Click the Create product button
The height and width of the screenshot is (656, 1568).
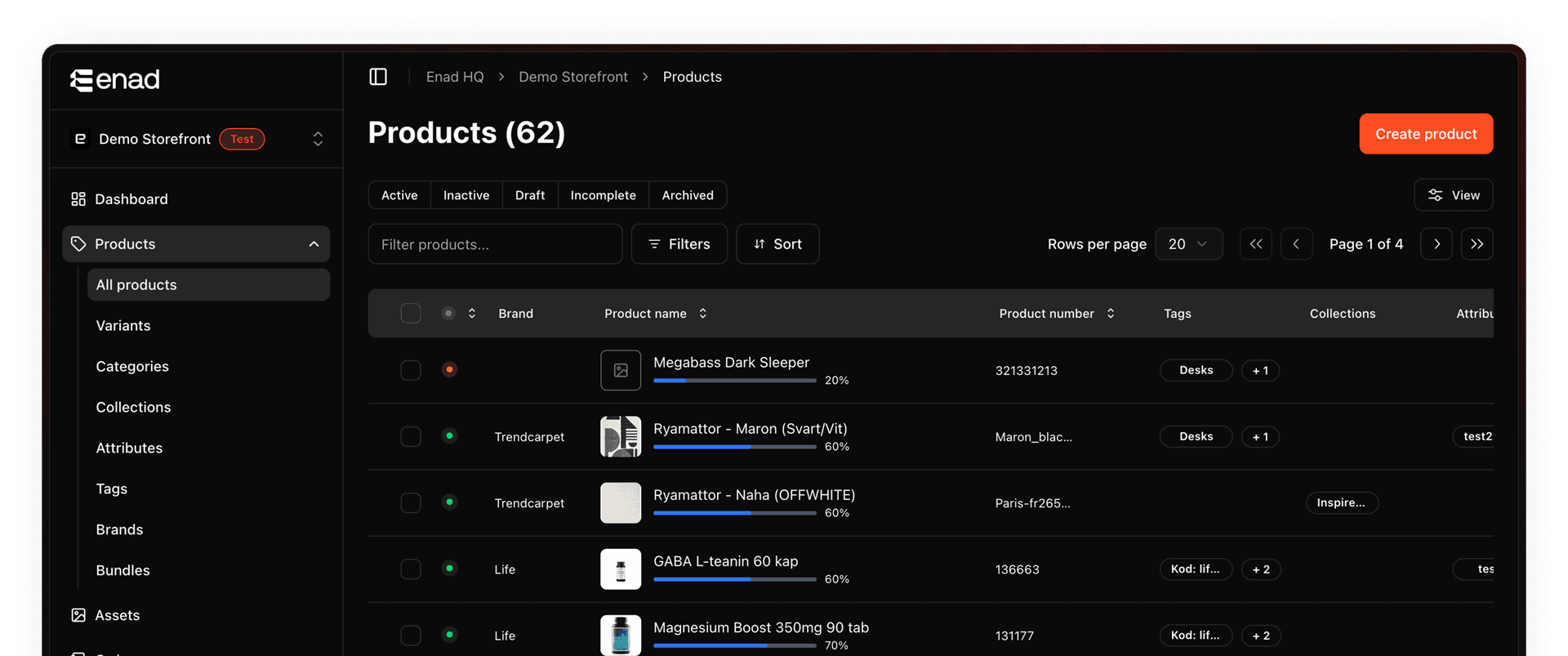[x=1427, y=134]
